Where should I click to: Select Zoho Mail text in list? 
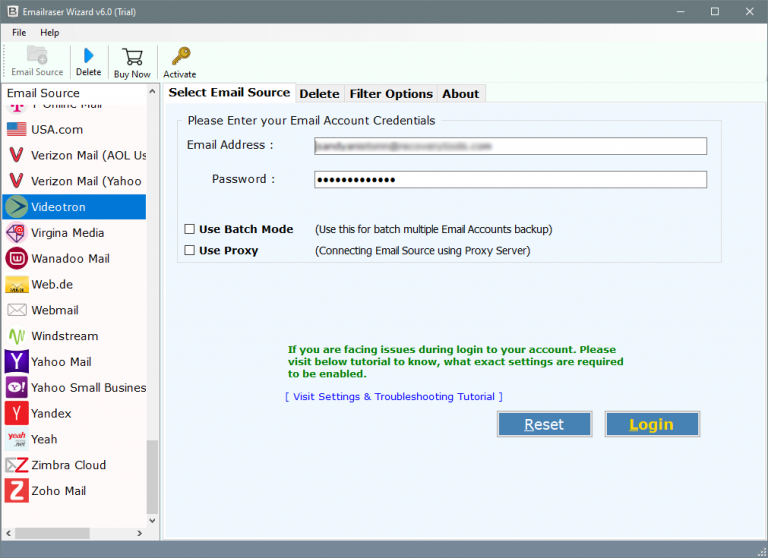[x=59, y=491]
